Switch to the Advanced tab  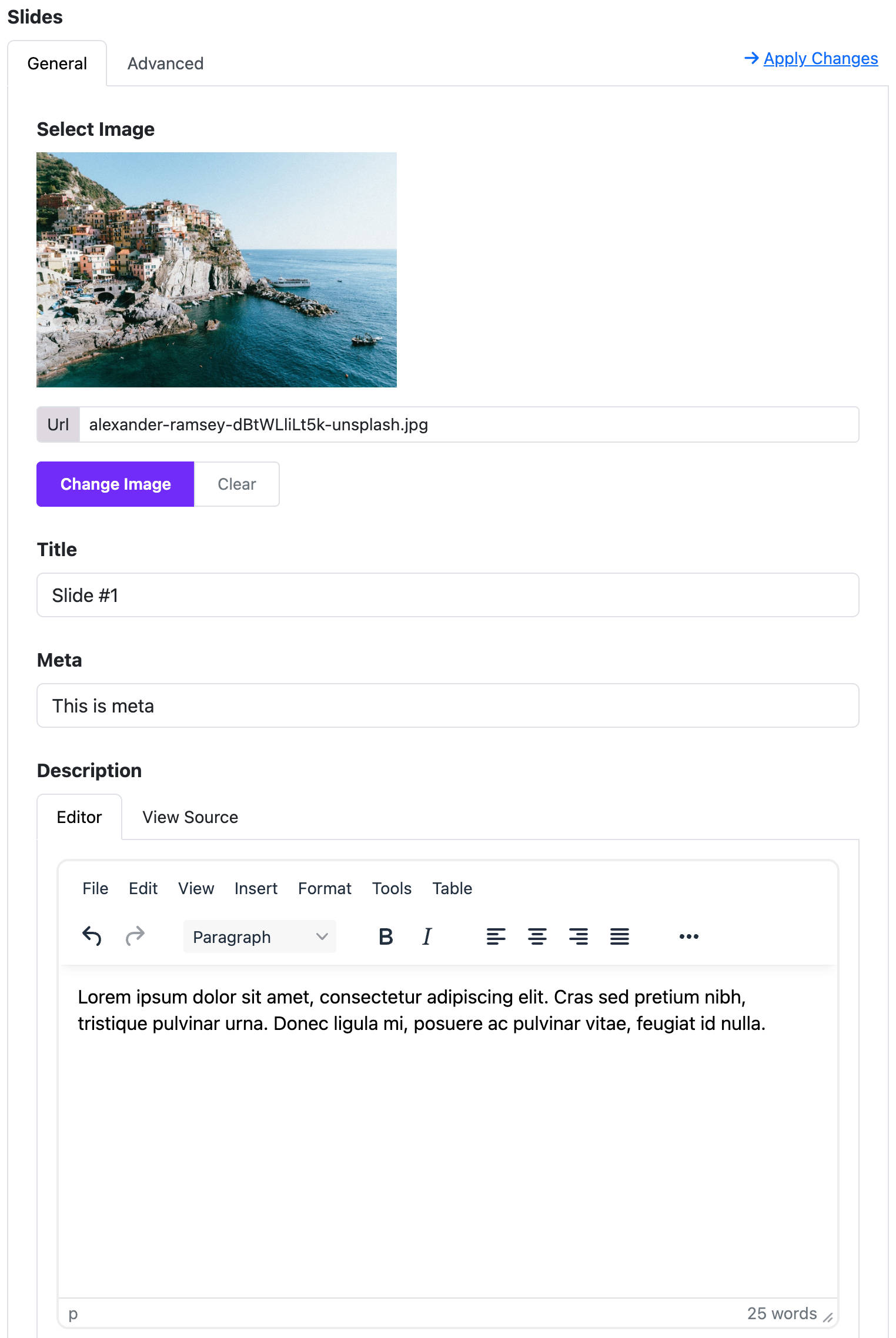click(165, 63)
